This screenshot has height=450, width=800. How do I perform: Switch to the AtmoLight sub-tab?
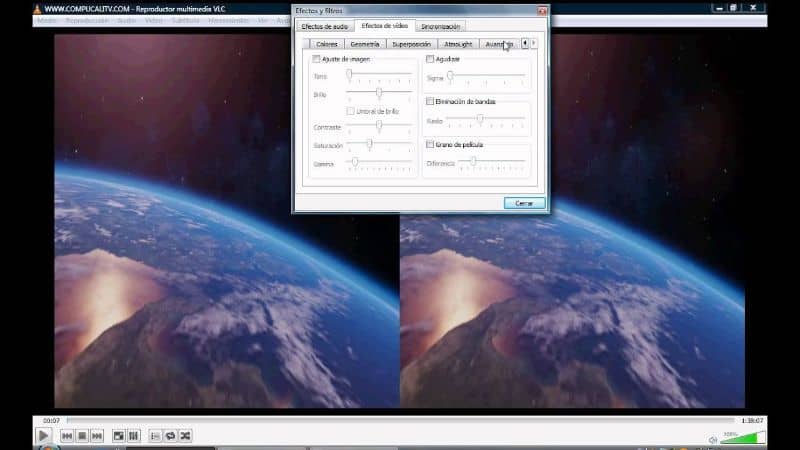pyautogui.click(x=458, y=44)
